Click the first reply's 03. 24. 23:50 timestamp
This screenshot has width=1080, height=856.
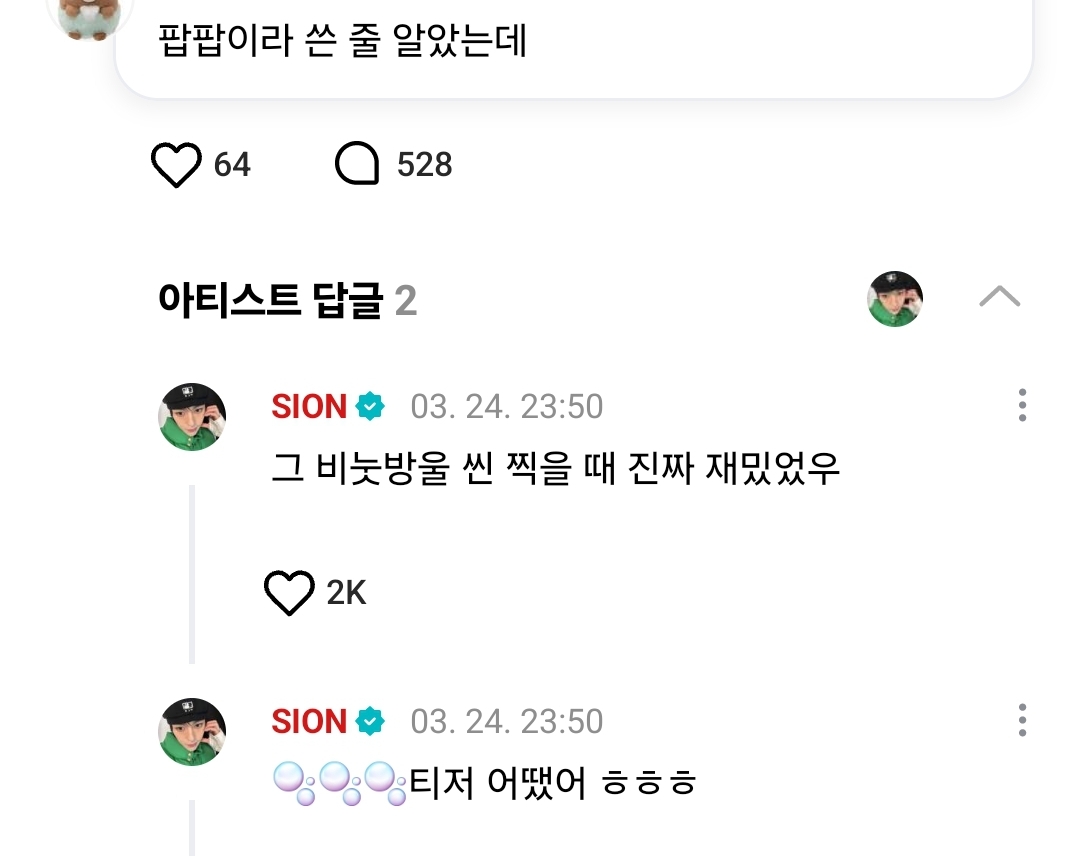point(507,407)
